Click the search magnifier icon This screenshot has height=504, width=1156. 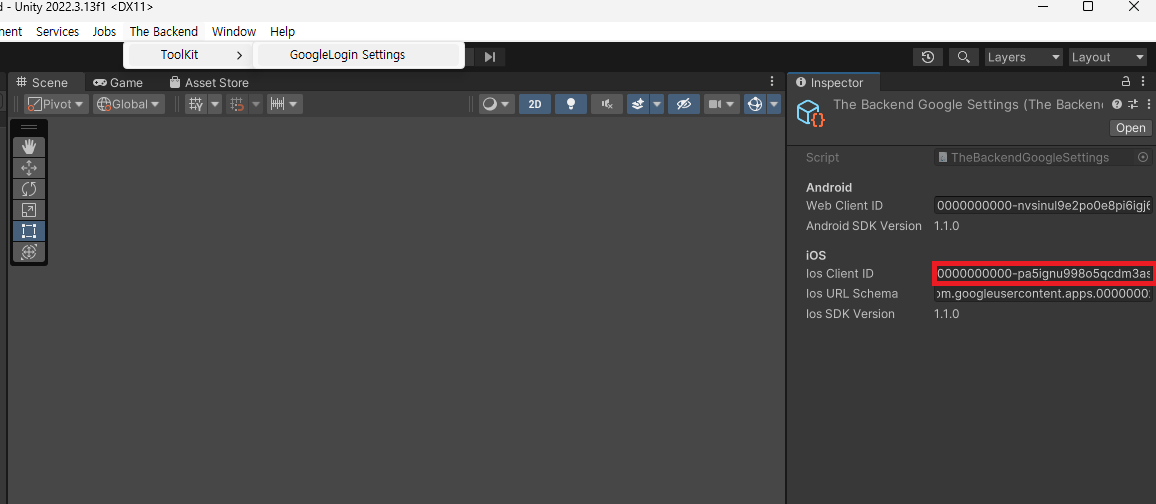pyautogui.click(x=963, y=57)
